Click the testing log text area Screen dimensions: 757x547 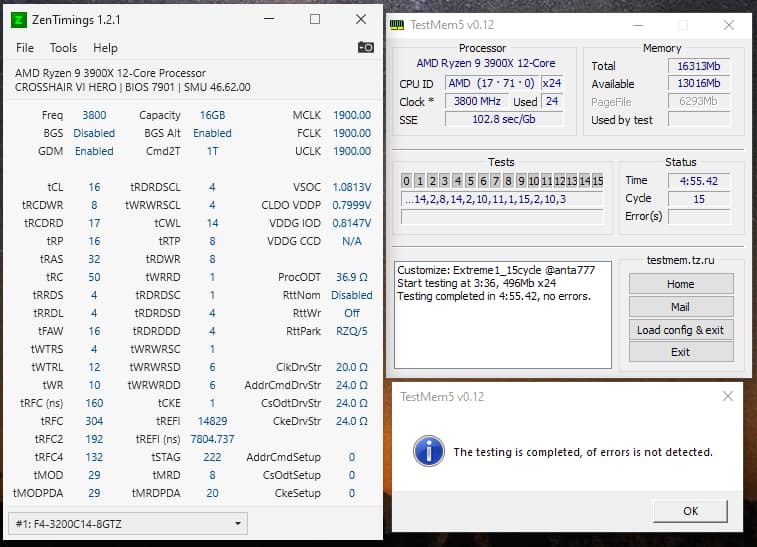coord(503,315)
